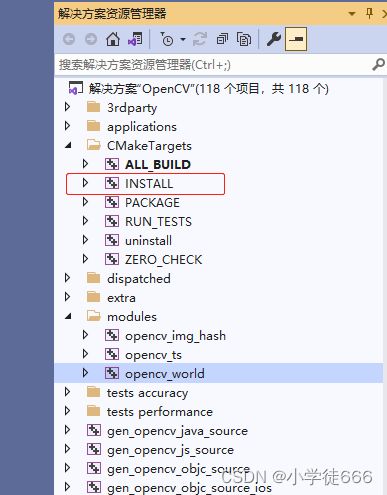Click the Show All Files icon
Viewport: 387px width, 495px height.
click(244, 39)
